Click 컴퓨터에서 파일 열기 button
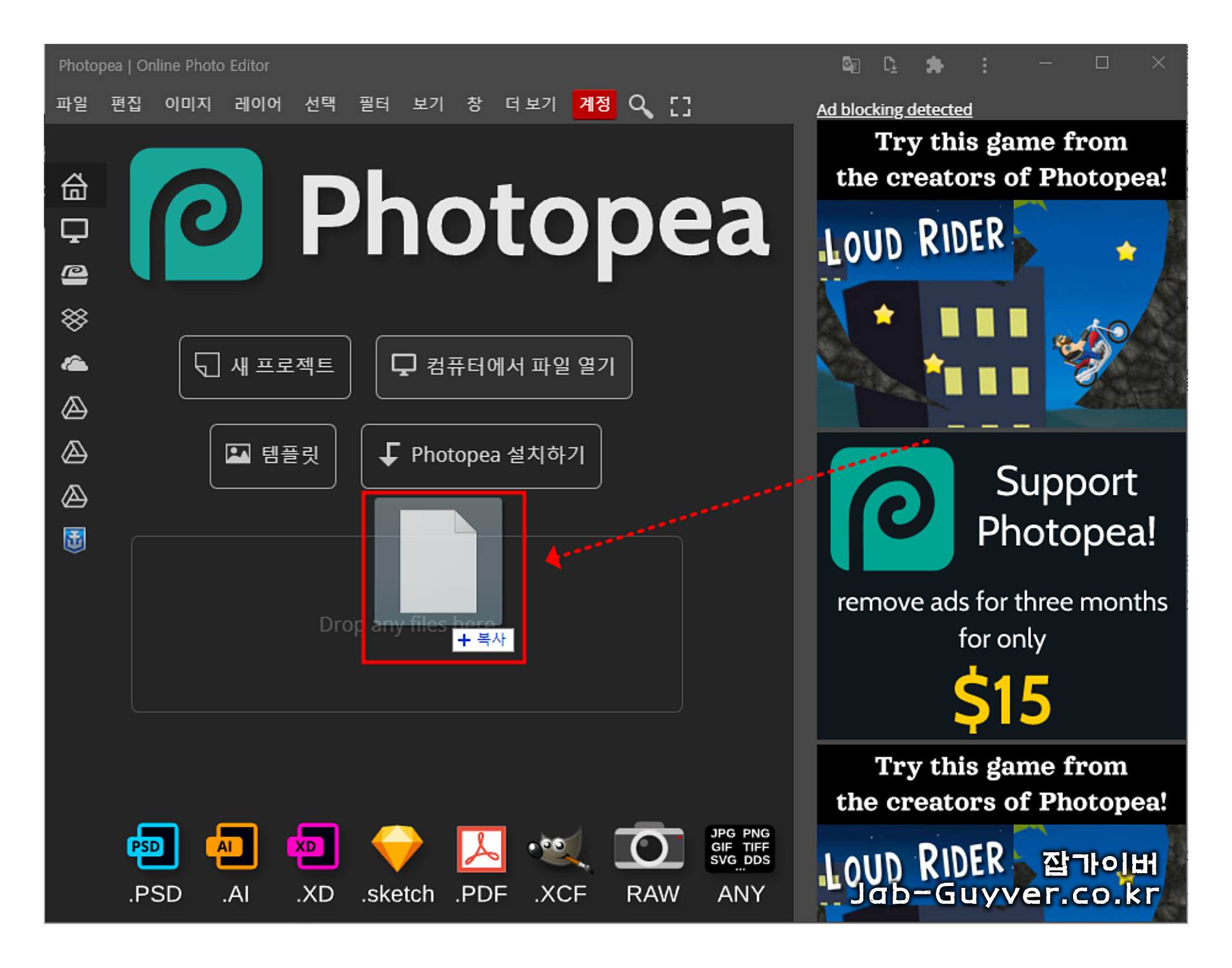 503,366
